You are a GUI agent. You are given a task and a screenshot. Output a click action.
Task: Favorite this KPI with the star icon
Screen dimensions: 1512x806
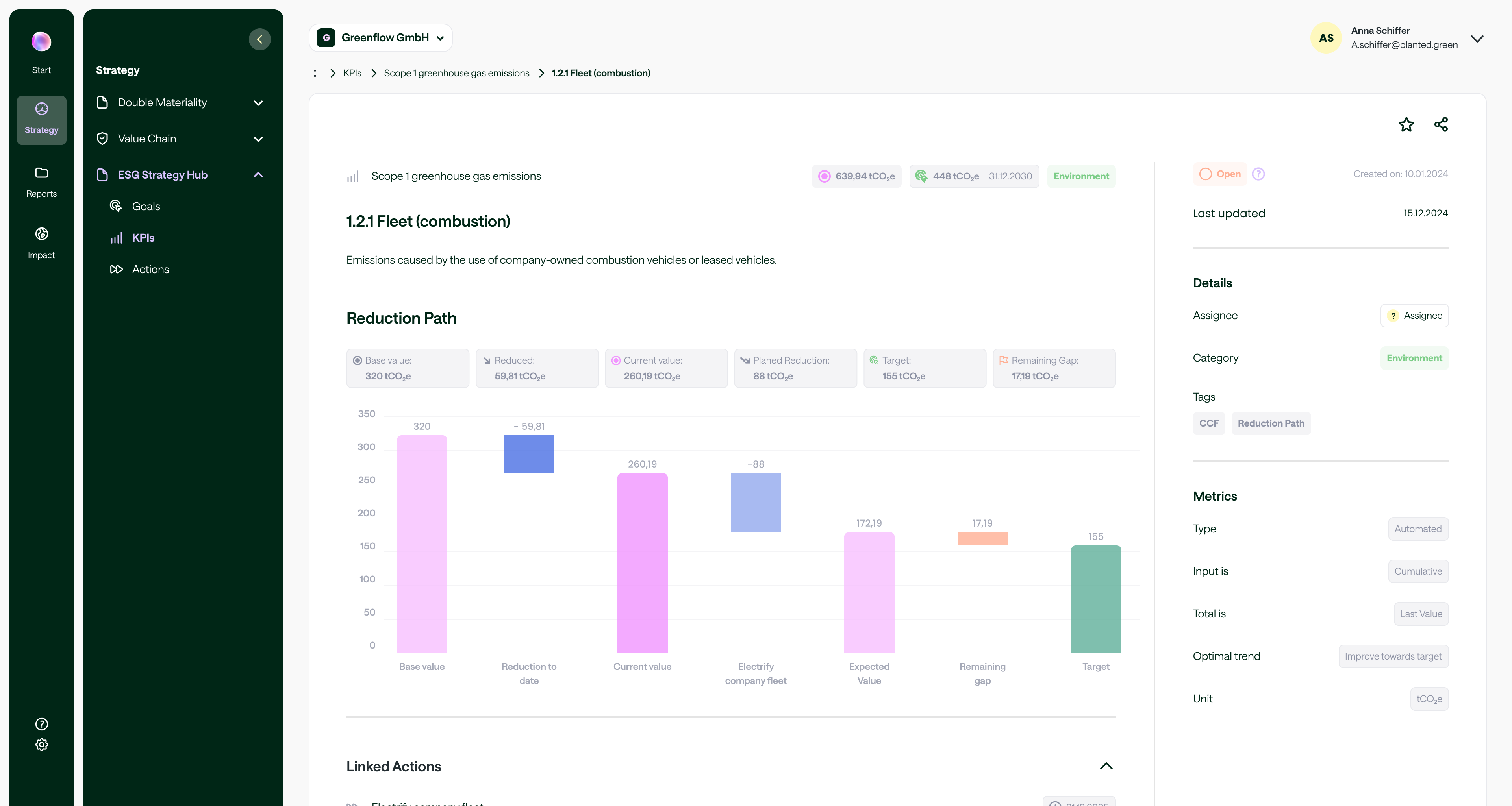point(1406,124)
